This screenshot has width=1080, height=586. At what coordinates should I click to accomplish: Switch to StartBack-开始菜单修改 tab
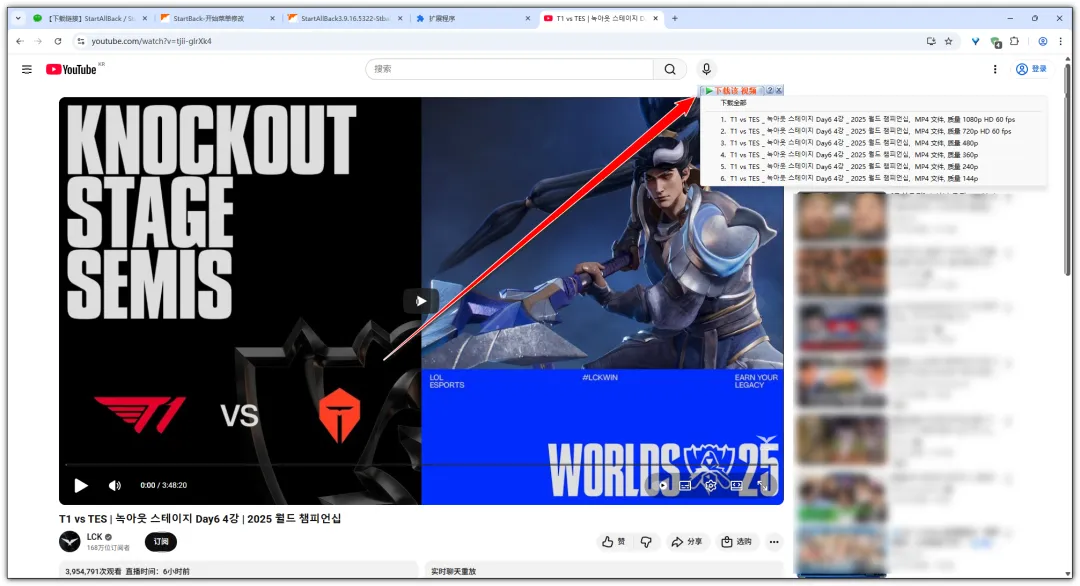pyautogui.click(x=215, y=19)
